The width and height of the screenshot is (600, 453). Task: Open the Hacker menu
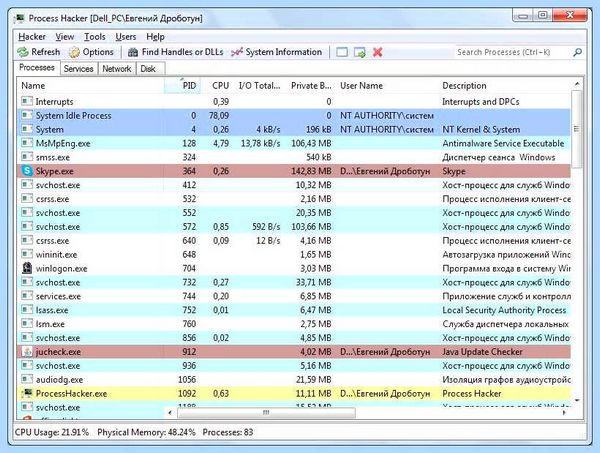coord(32,37)
